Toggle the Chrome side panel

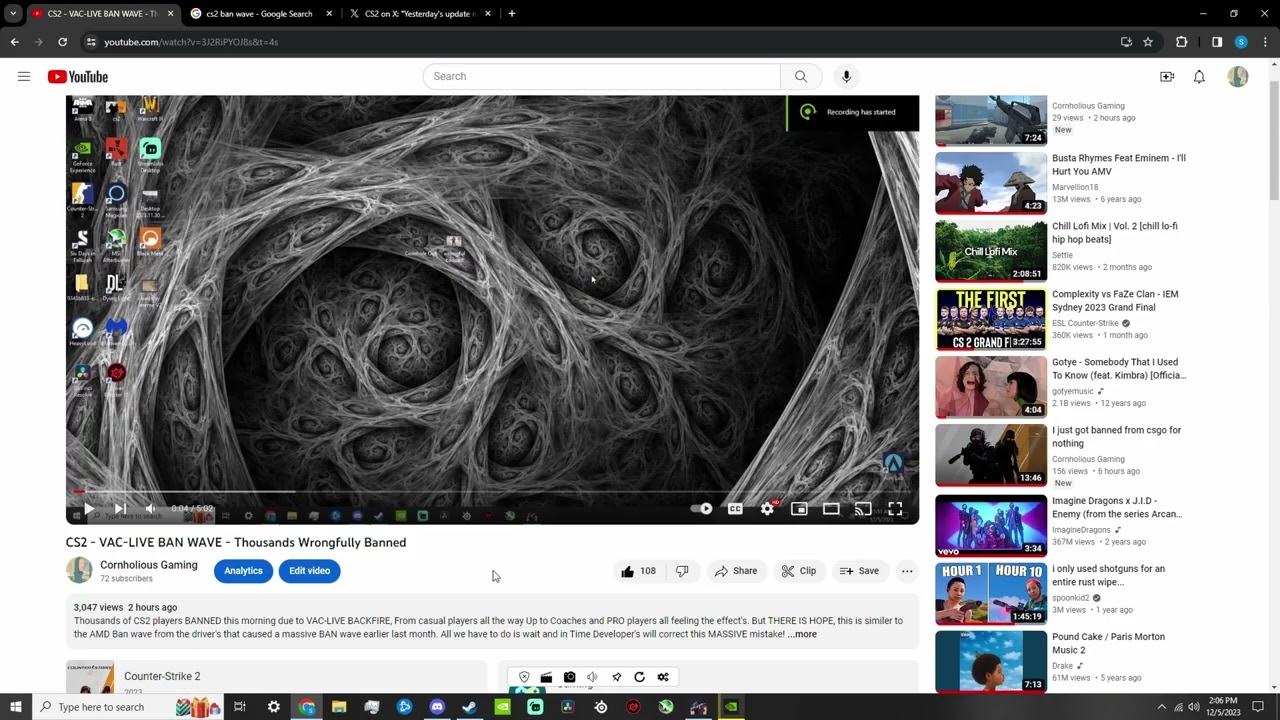(x=1217, y=42)
